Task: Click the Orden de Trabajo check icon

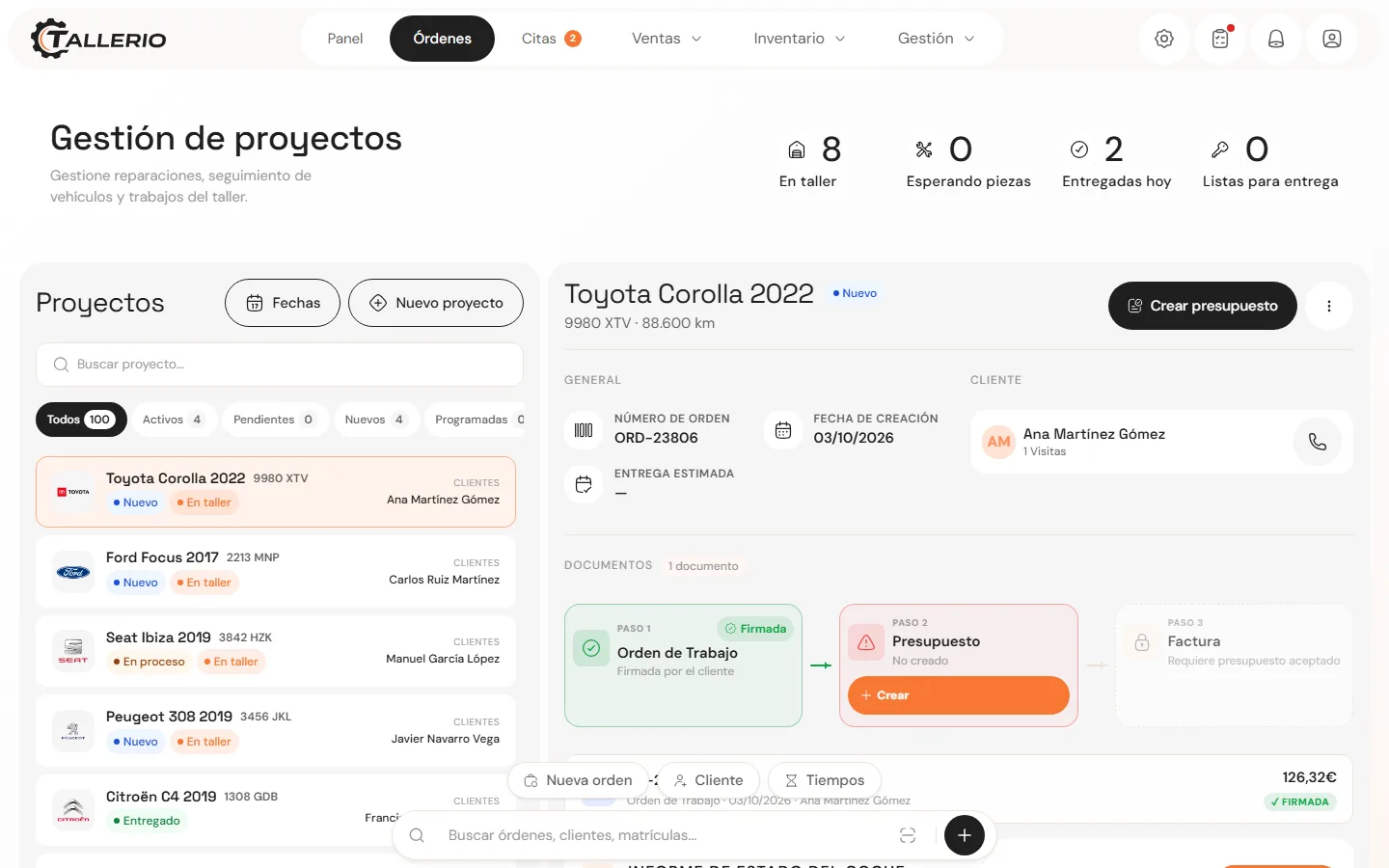Action: click(591, 648)
